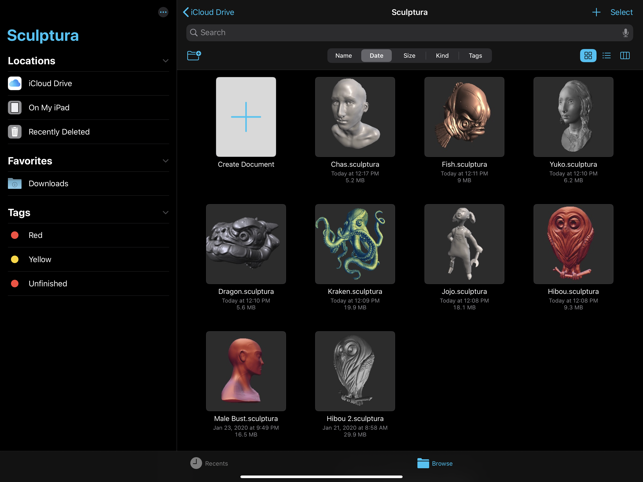Select the Yellow tag label
643x482 pixels.
click(40, 259)
